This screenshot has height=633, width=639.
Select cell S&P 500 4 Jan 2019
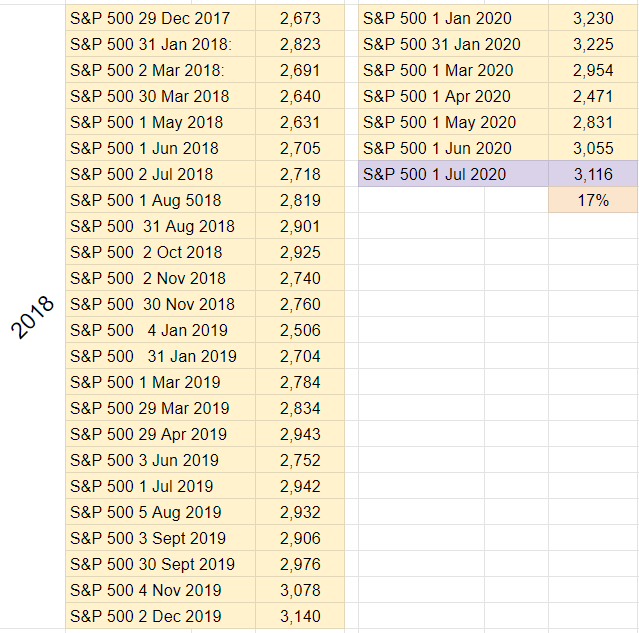[160, 330]
